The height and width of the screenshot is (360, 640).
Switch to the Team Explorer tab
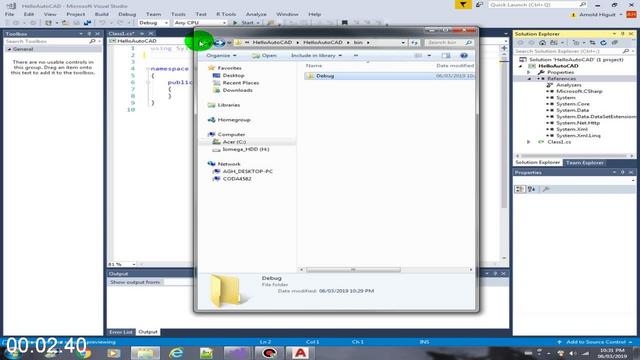[584, 163]
